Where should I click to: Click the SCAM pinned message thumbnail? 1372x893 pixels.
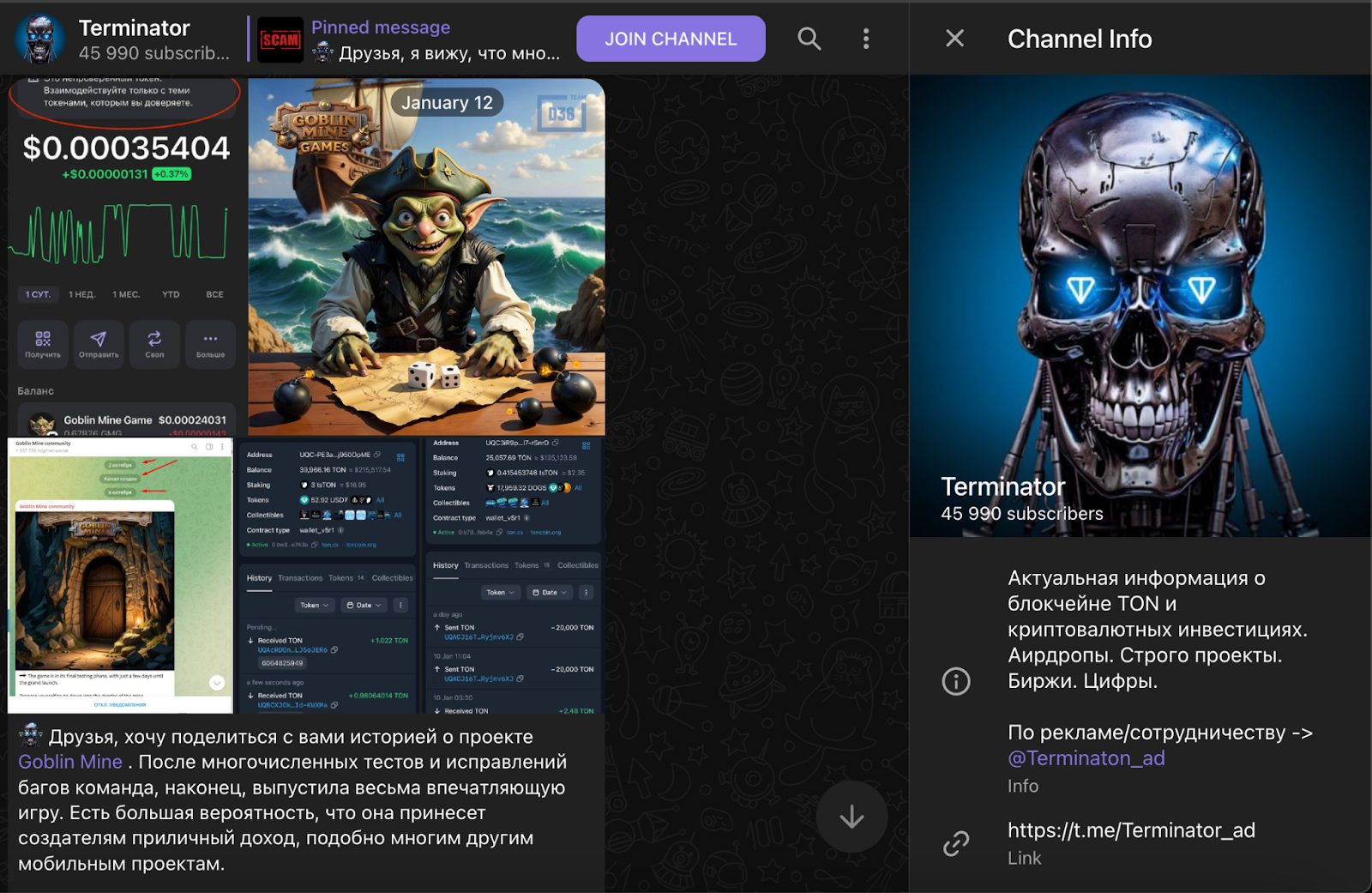coord(280,39)
